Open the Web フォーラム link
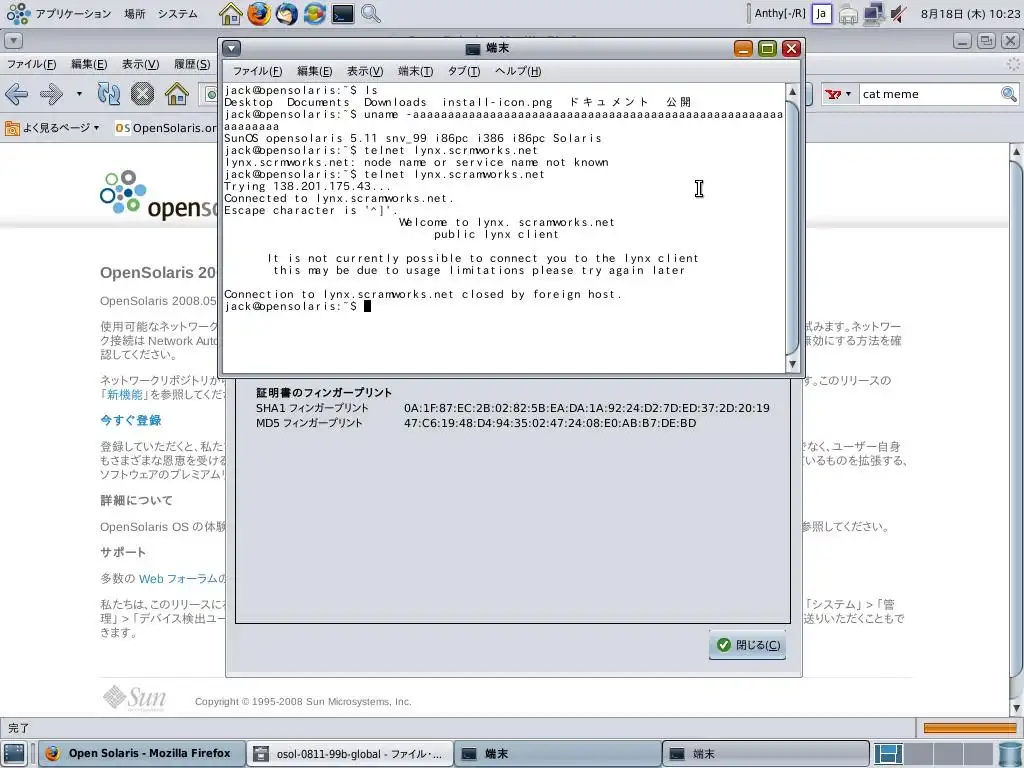The width and height of the screenshot is (1024, 768). [x=182, y=579]
